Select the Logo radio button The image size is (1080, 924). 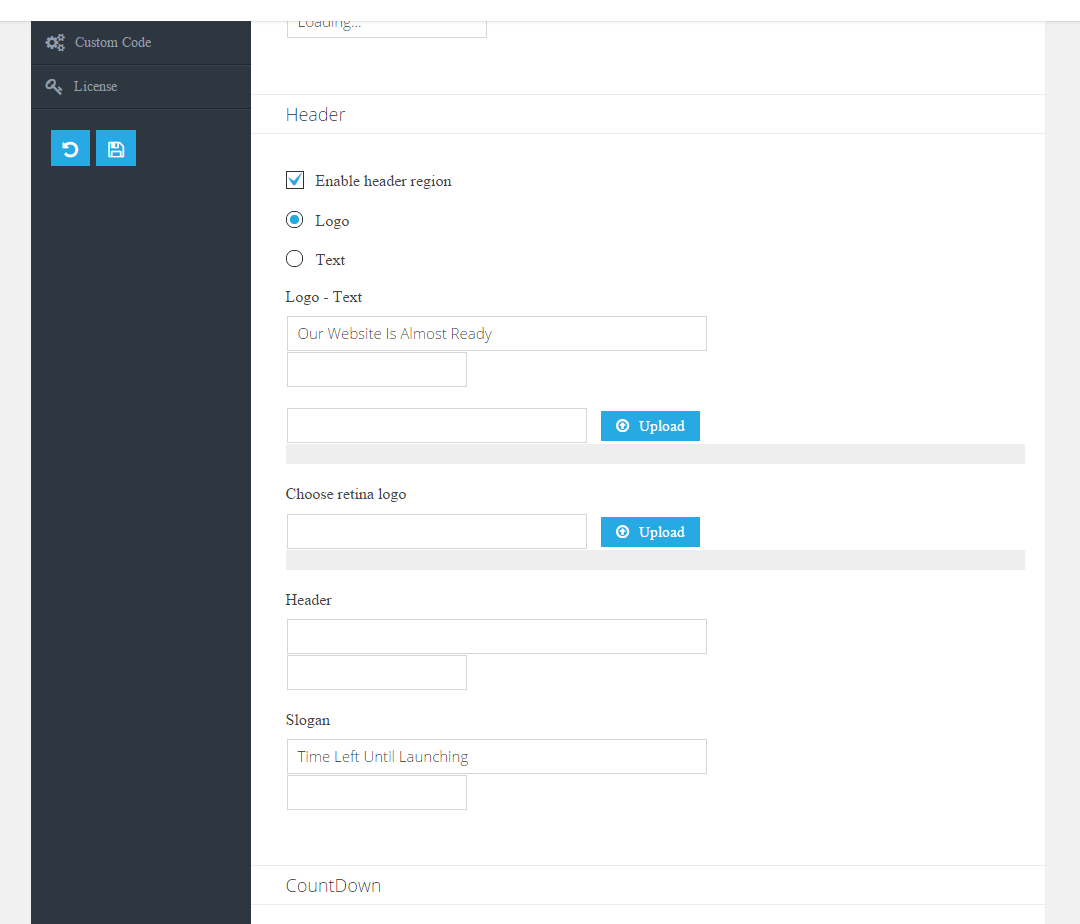[x=295, y=220]
